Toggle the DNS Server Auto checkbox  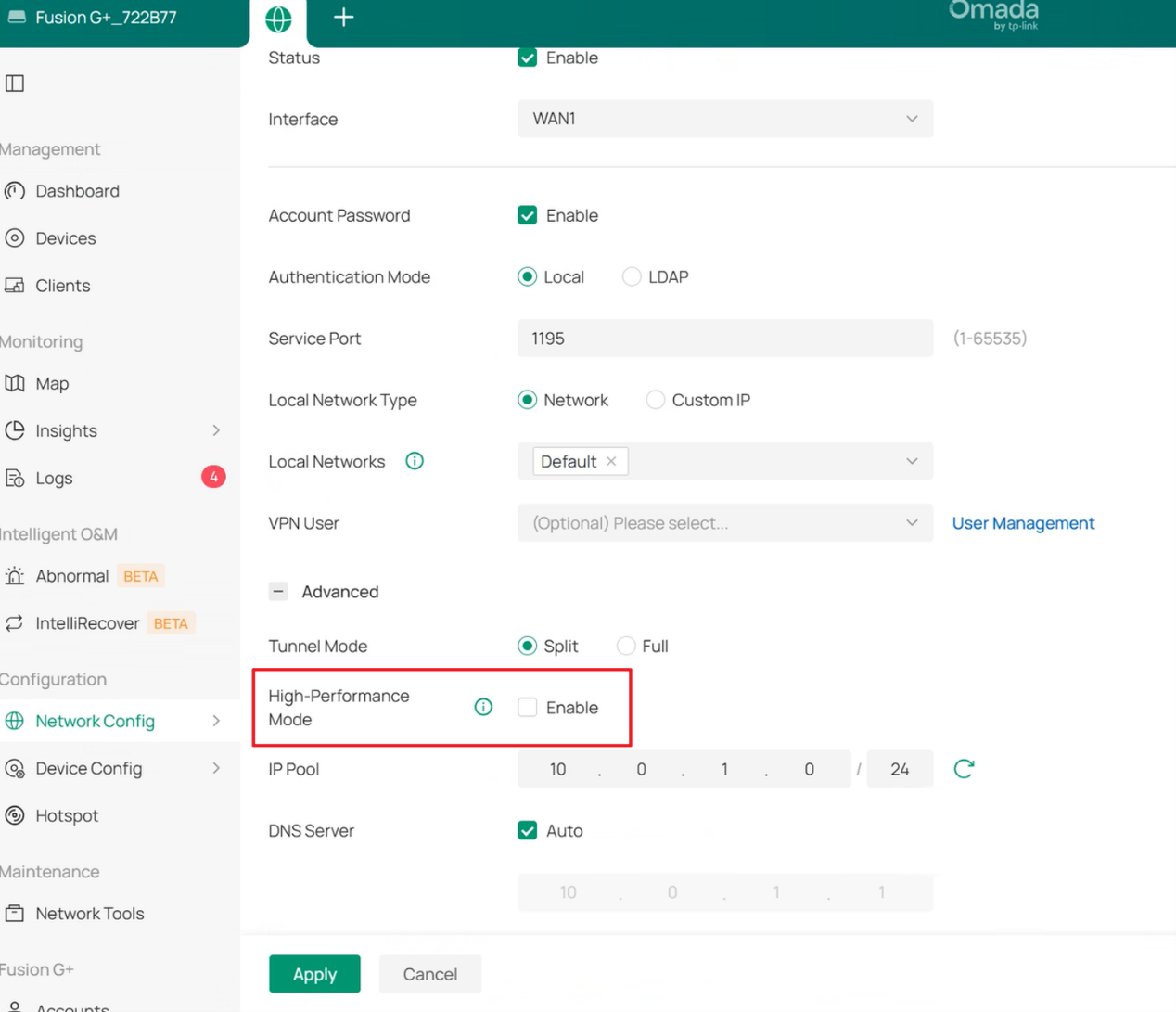click(x=528, y=830)
